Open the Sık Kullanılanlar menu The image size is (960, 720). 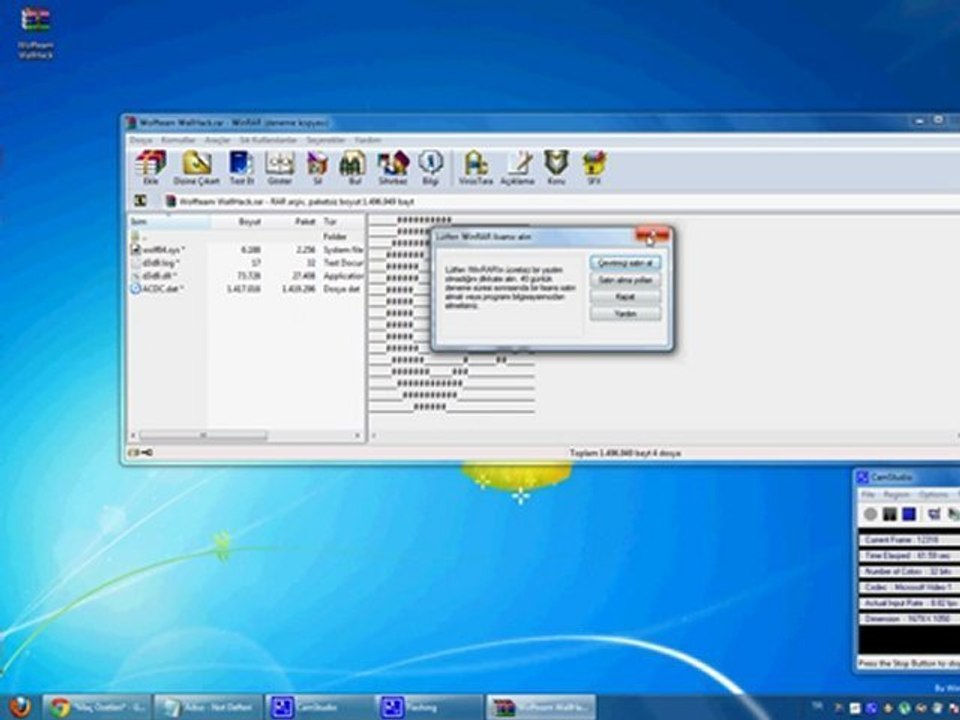[x=268, y=140]
